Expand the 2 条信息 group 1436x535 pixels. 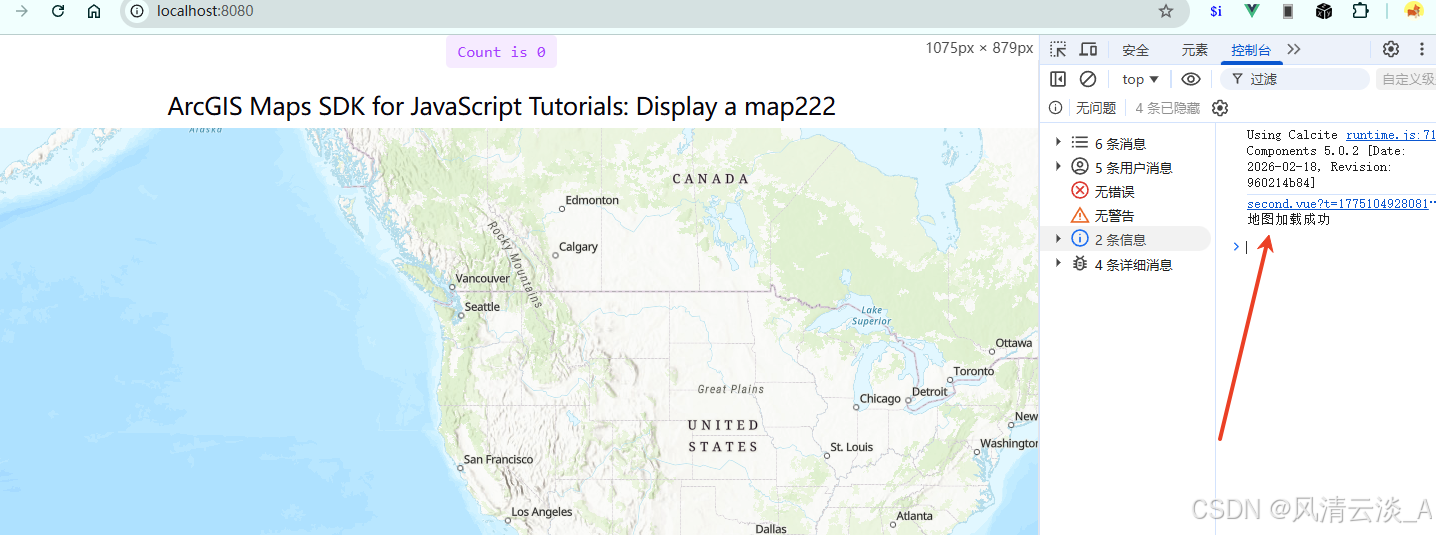tap(1058, 239)
